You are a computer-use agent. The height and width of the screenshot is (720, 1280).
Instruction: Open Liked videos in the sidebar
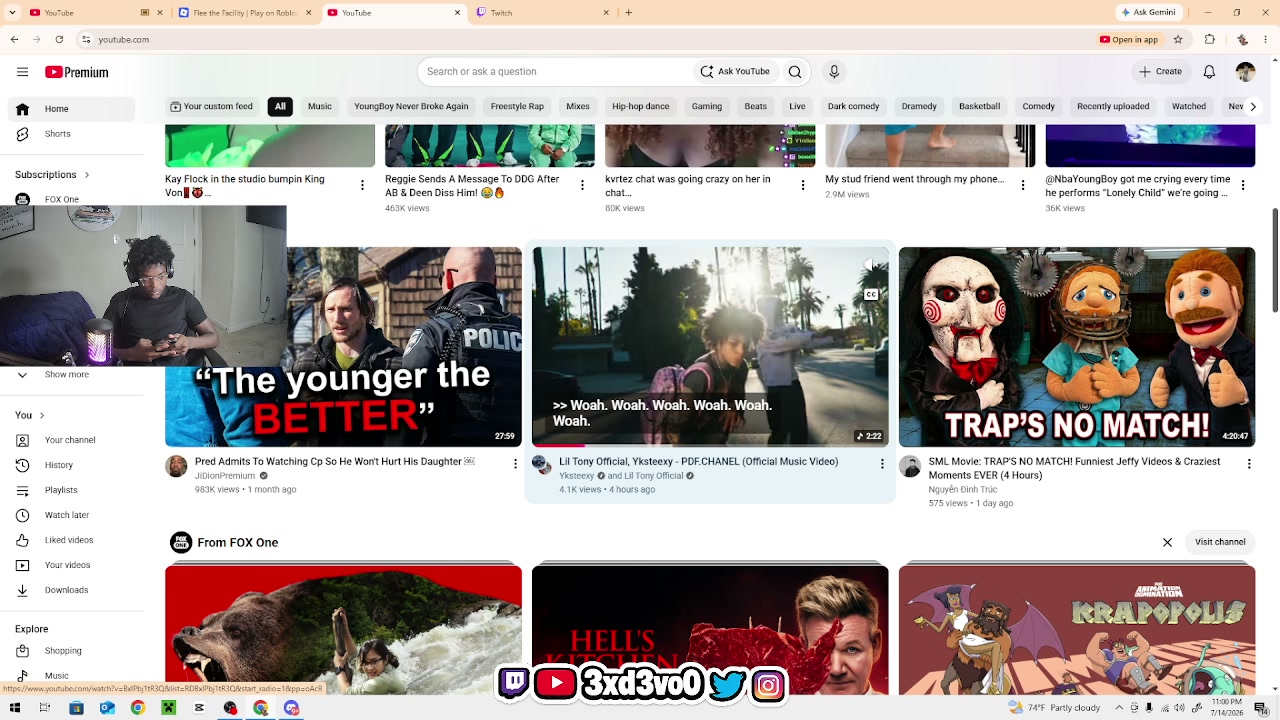[x=71, y=540]
